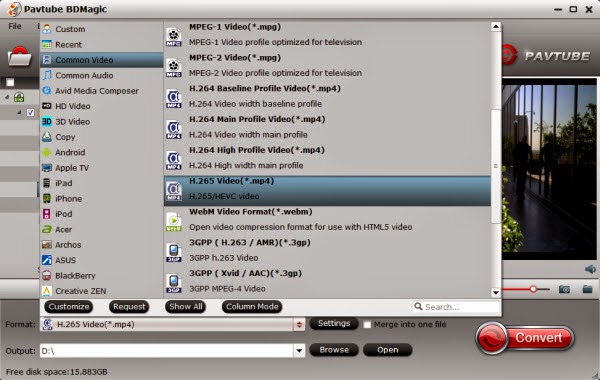Viewport: 600px width, 380px height.
Task: Choose the Common Audio category
Action: [101, 75]
